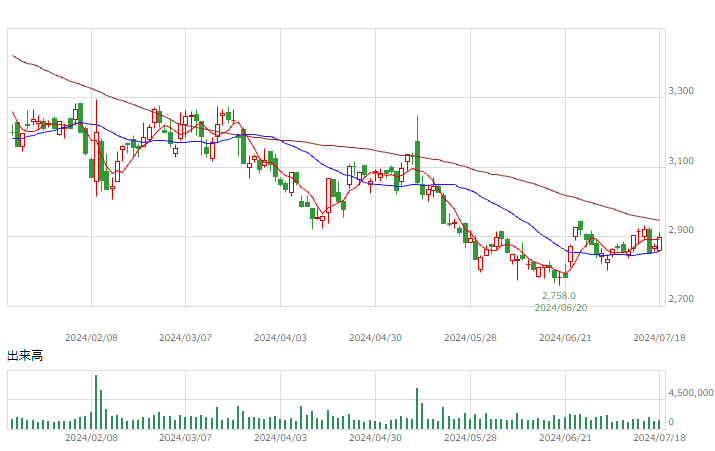
Task: Click 2024/06/21 under the volume chart
Action: (x=565, y=438)
